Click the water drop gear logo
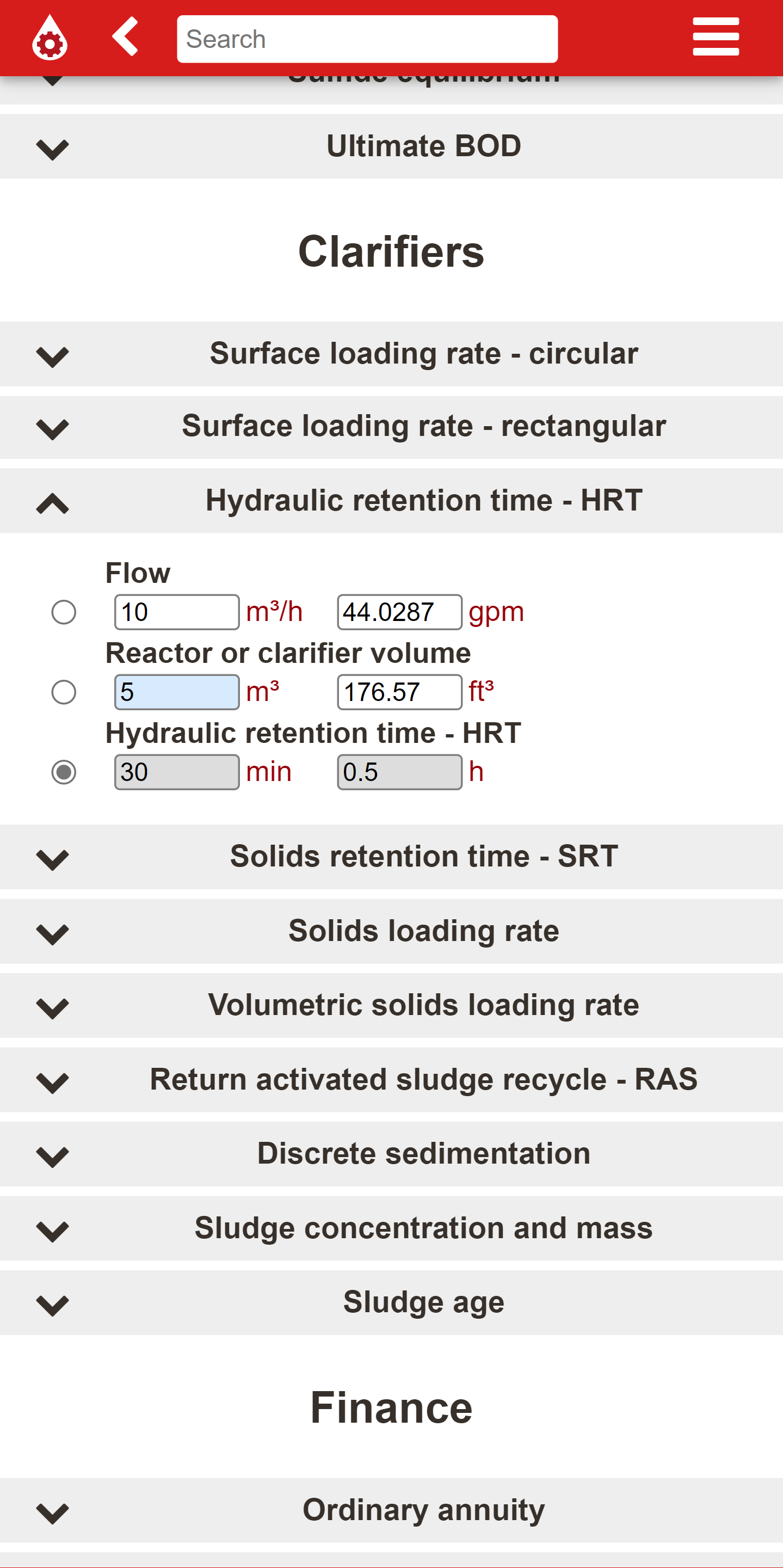The image size is (783, 1568). coord(50,38)
